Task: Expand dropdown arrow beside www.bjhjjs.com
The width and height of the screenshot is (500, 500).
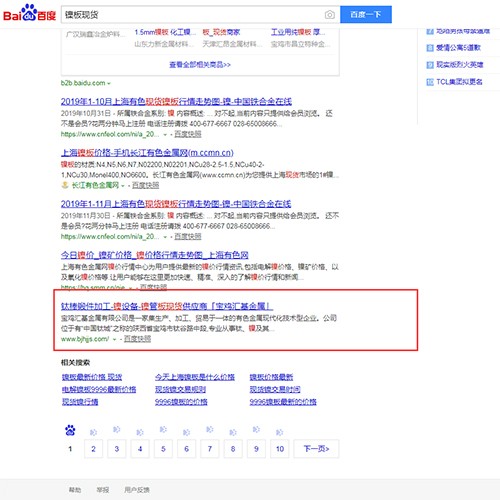Action: (x=114, y=339)
